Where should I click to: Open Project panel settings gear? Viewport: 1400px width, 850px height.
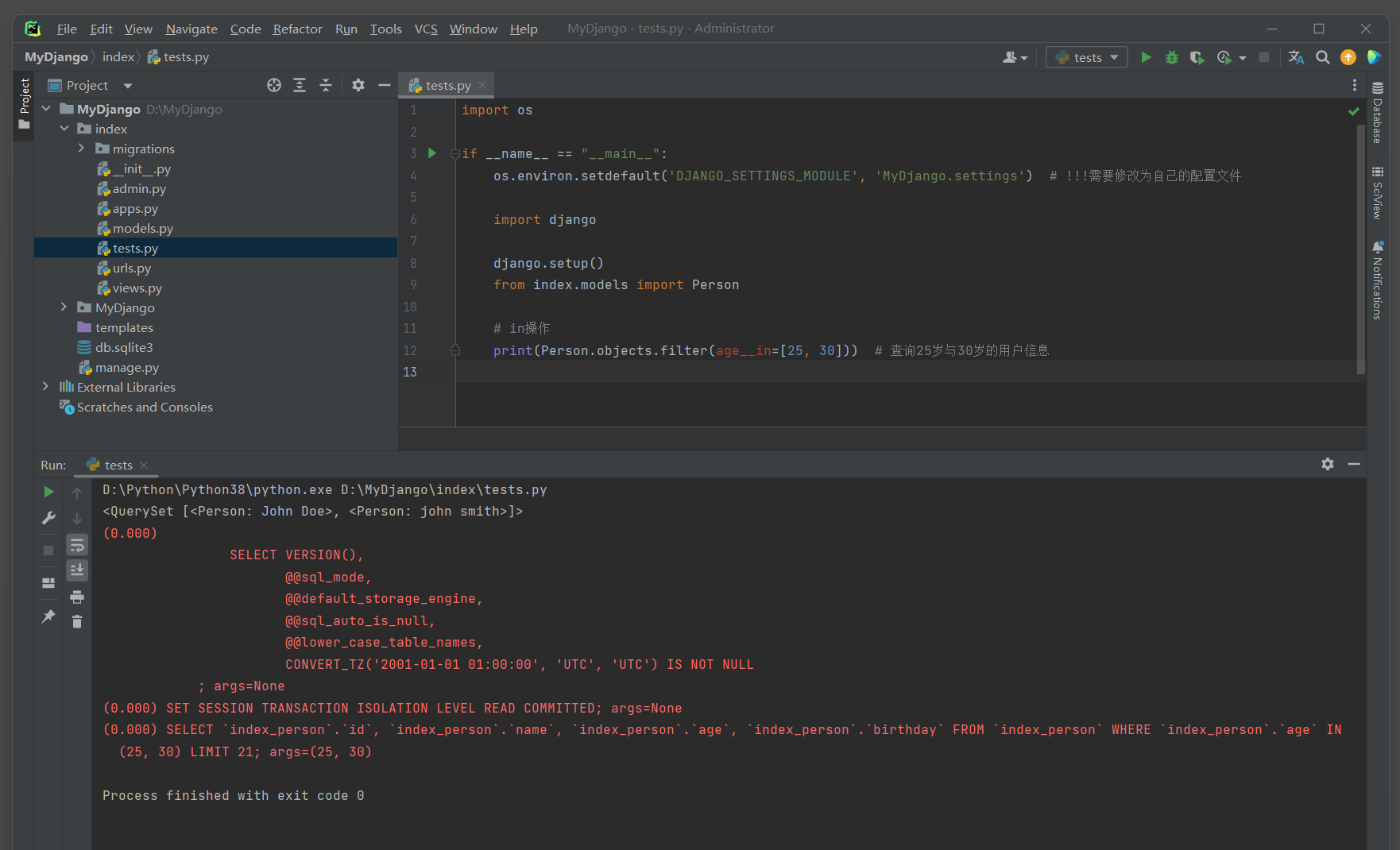(358, 85)
